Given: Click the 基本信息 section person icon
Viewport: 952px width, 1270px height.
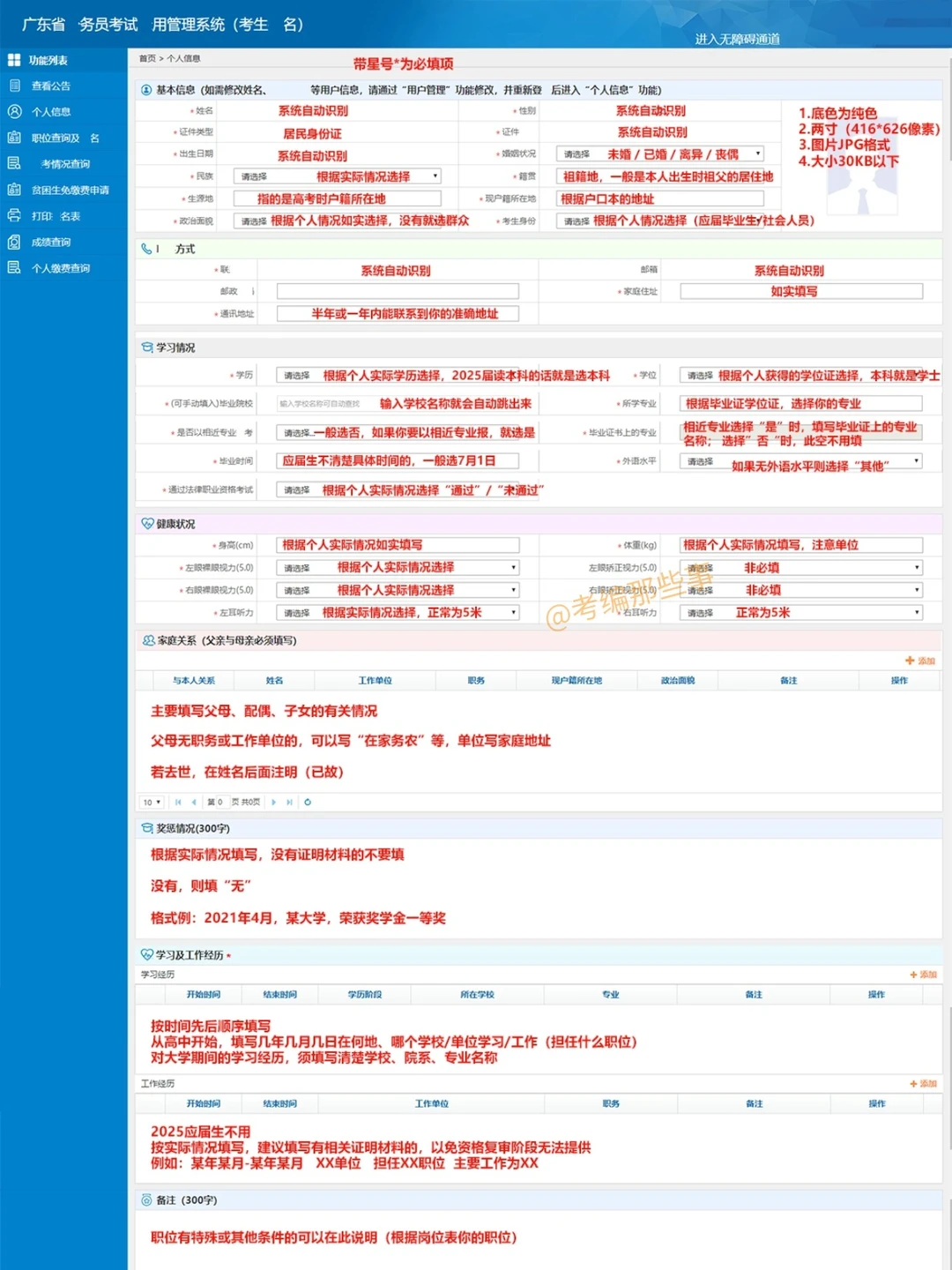Looking at the screenshot, I should tap(146, 90).
